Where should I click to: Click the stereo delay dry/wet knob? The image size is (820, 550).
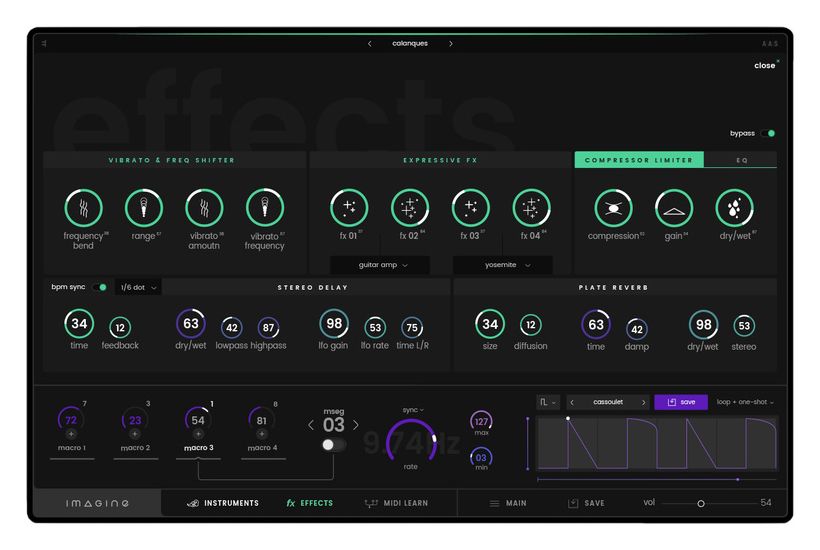[190, 324]
